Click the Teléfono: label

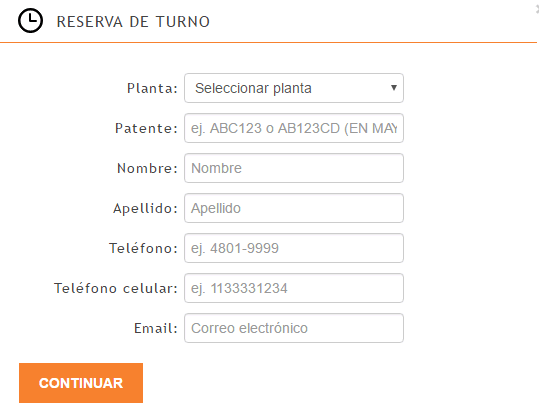(143, 248)
